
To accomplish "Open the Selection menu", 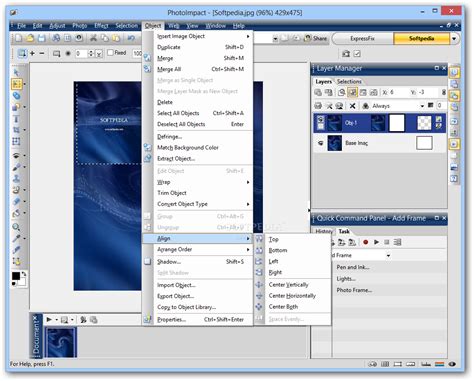I will [x=126, y=26].
